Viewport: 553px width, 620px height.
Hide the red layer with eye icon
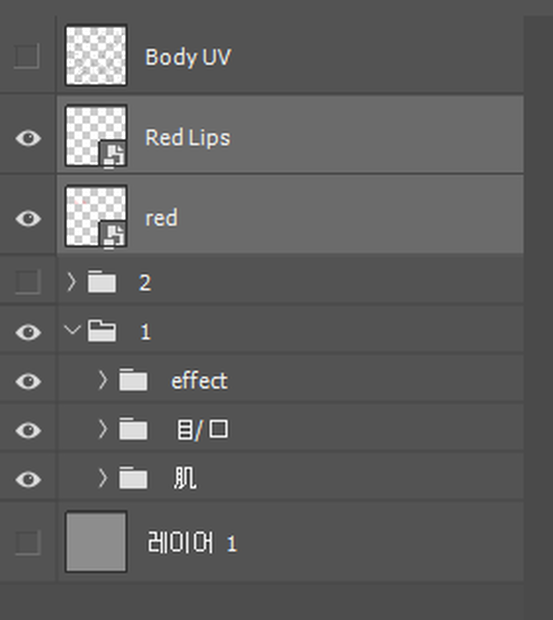(28, 219)
